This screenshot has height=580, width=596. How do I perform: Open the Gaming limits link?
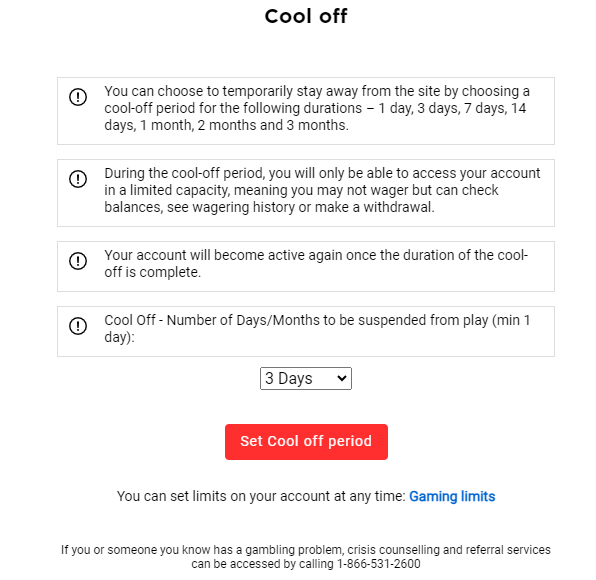[x=452, y=496]
